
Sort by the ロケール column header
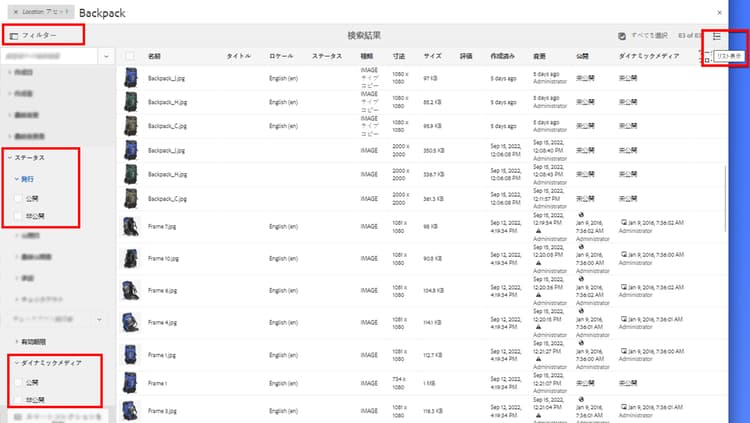coord(281,56)
